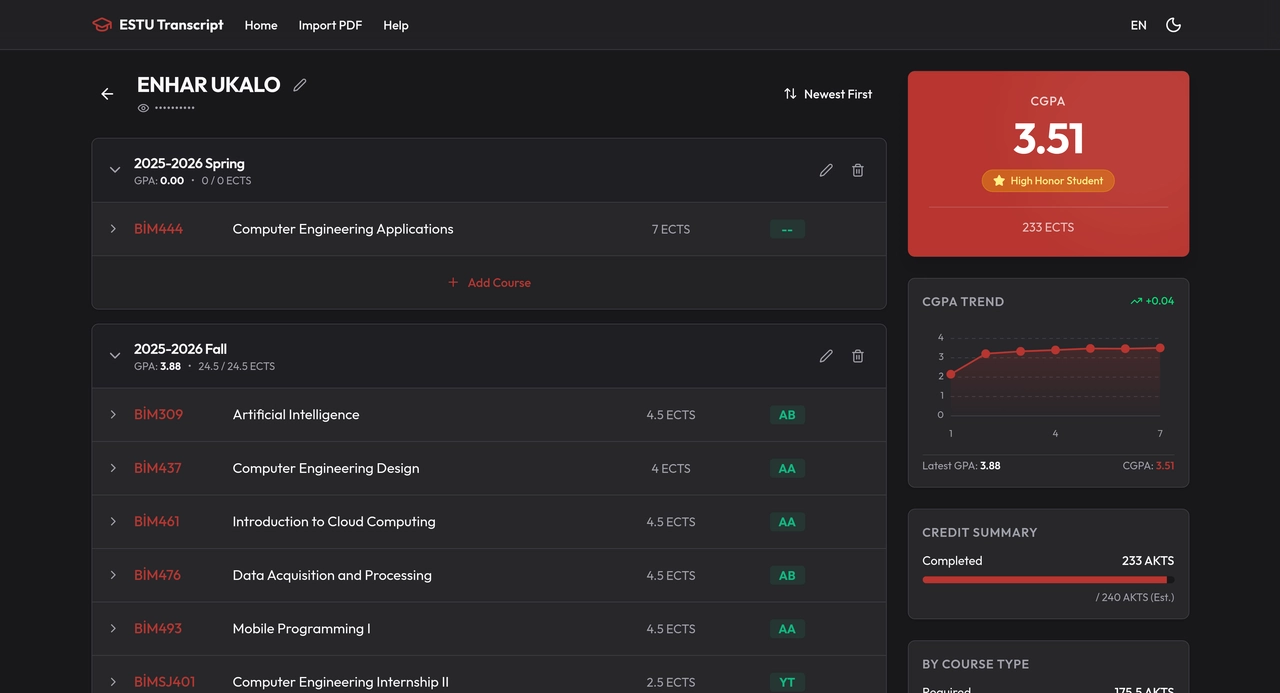Delete the 2025-2026 Spring semester
This screenshot has width=1280, height=693.
(x=857, y=170)
